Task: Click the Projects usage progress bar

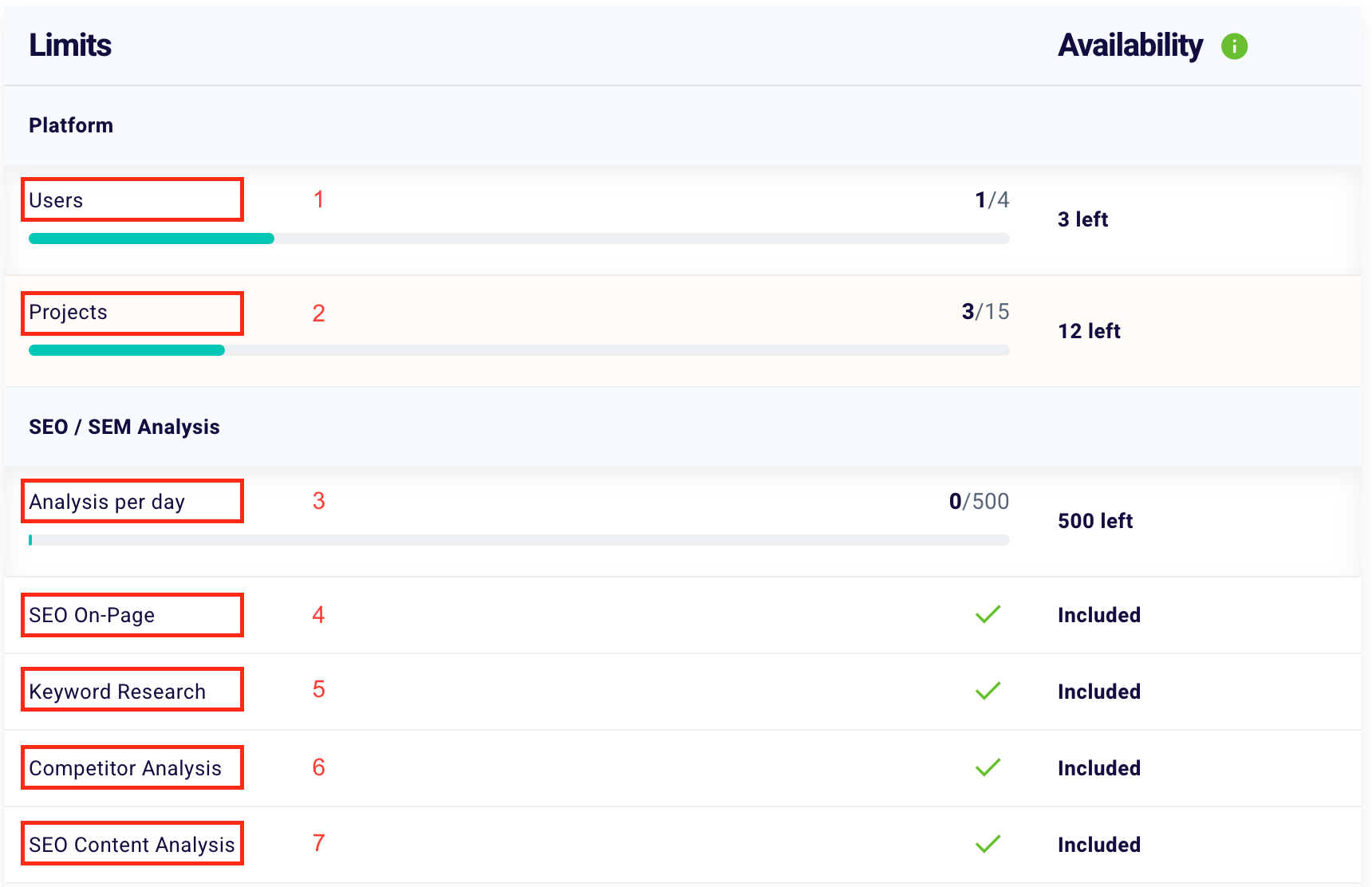Action: point(518,350)
